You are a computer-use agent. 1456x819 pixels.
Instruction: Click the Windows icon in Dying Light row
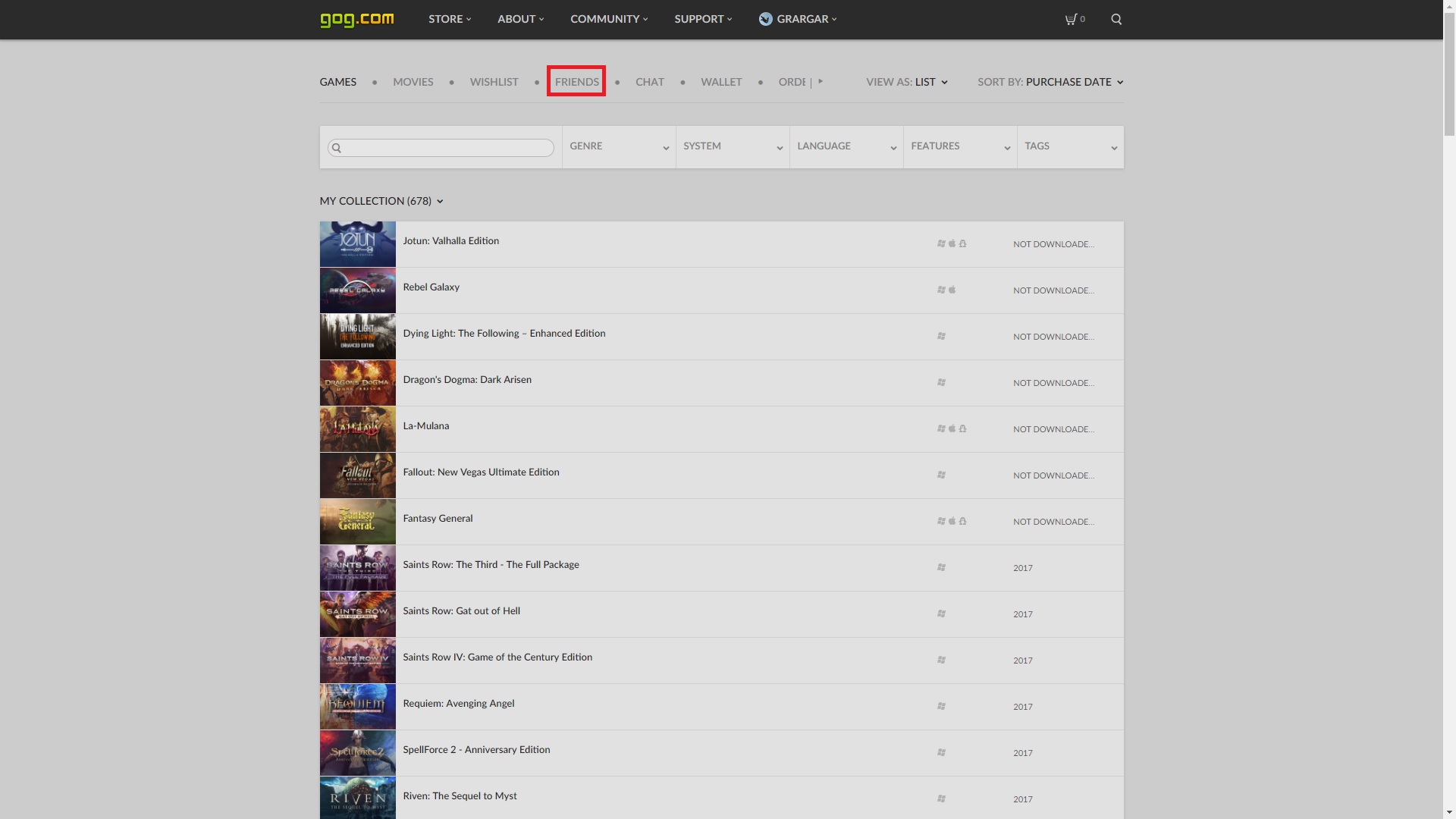(941, 337)
